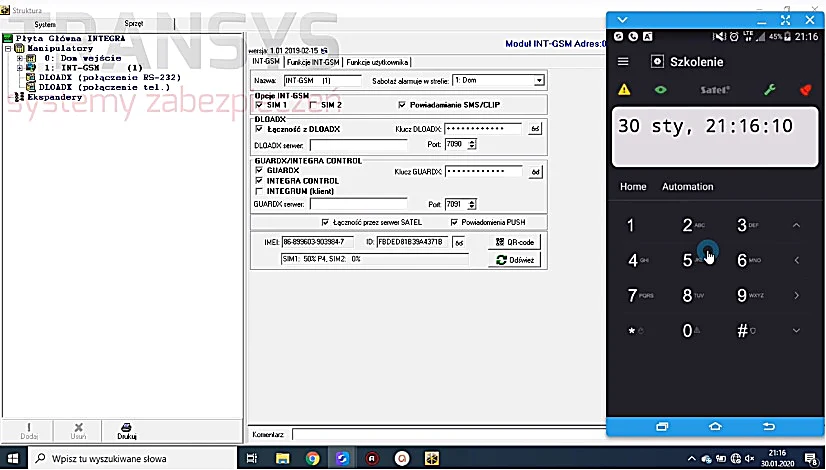Tap the Android home button
Viewport: 826px width, 470px height.
tap(715, 427)
